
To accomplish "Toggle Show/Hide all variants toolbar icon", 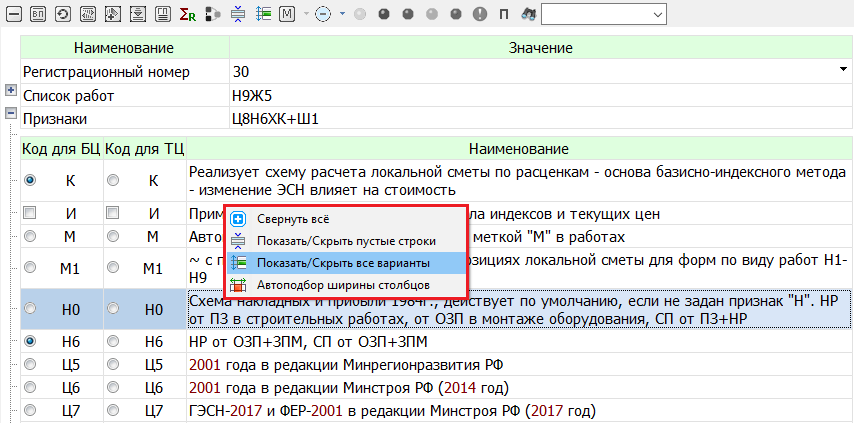I will pos(264,14).
